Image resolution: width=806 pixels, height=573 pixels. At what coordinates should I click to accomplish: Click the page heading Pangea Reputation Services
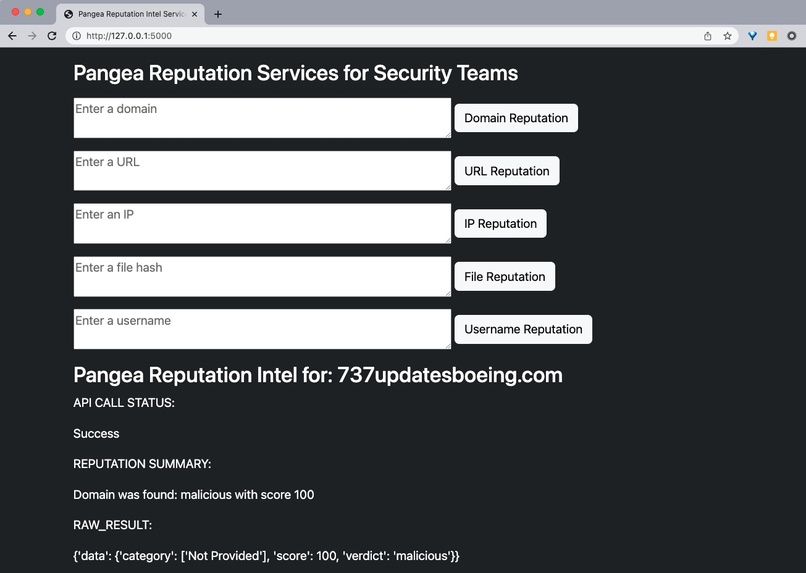(296, 73)
